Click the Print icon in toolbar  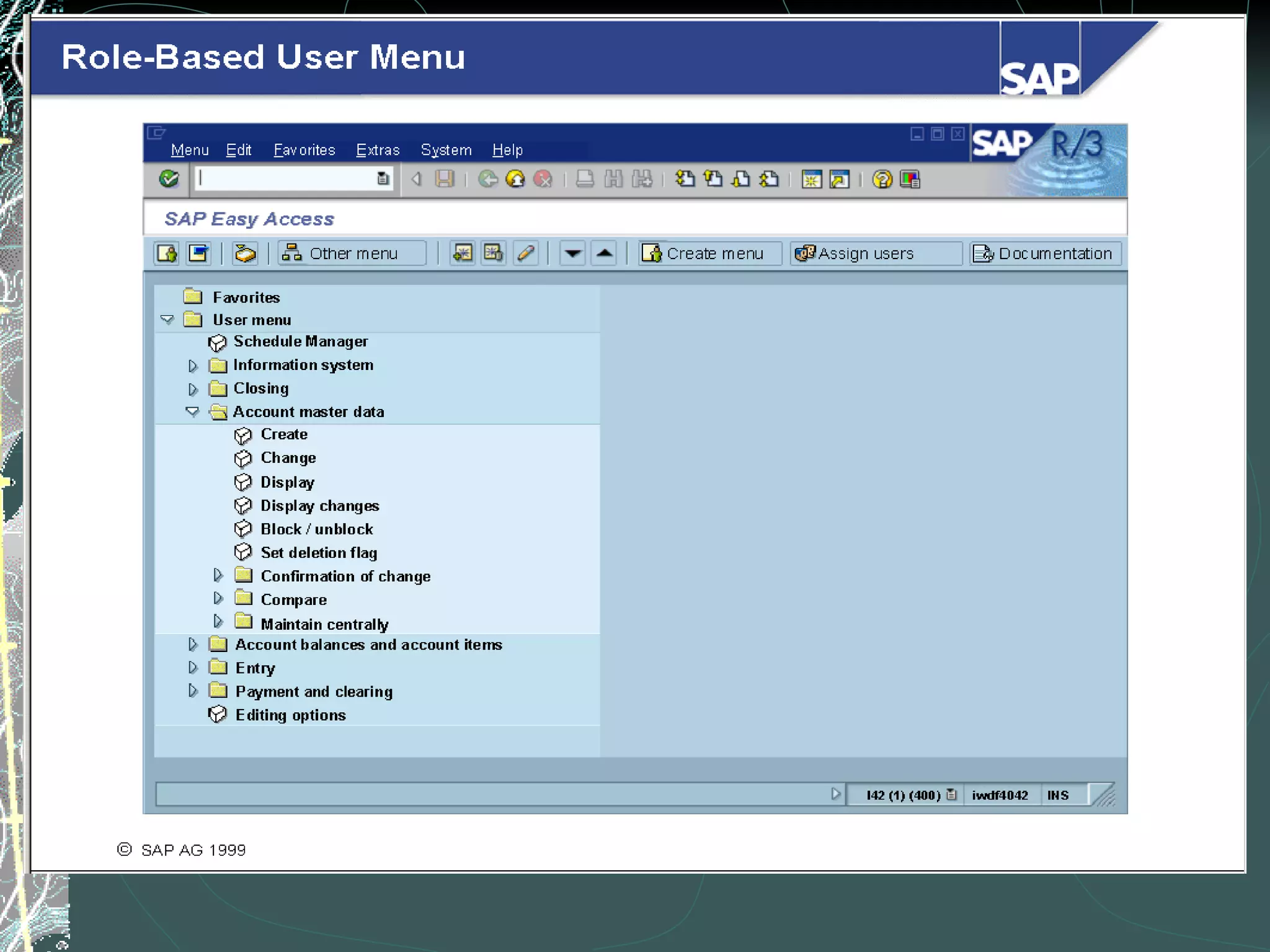[584, 179]
